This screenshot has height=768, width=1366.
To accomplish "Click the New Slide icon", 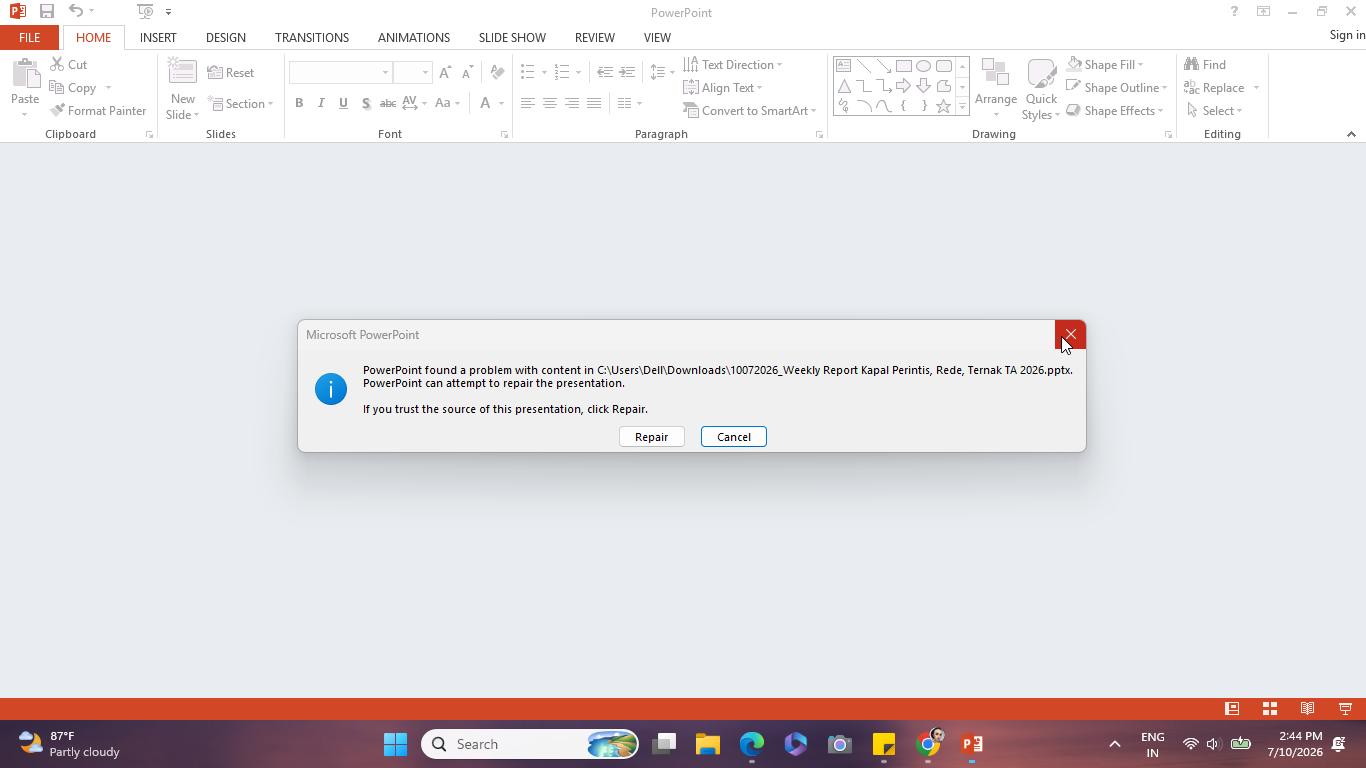I will (182, 72).
